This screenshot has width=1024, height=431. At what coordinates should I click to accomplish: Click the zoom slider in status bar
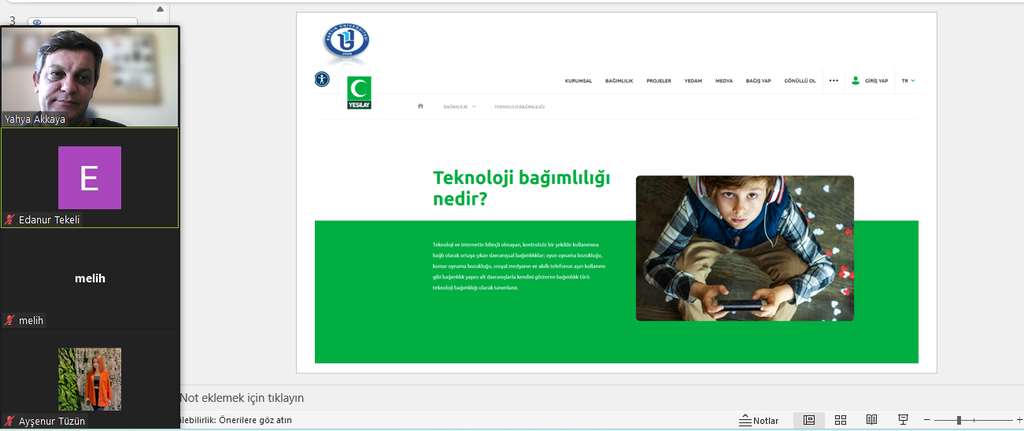tap(961, 420)
